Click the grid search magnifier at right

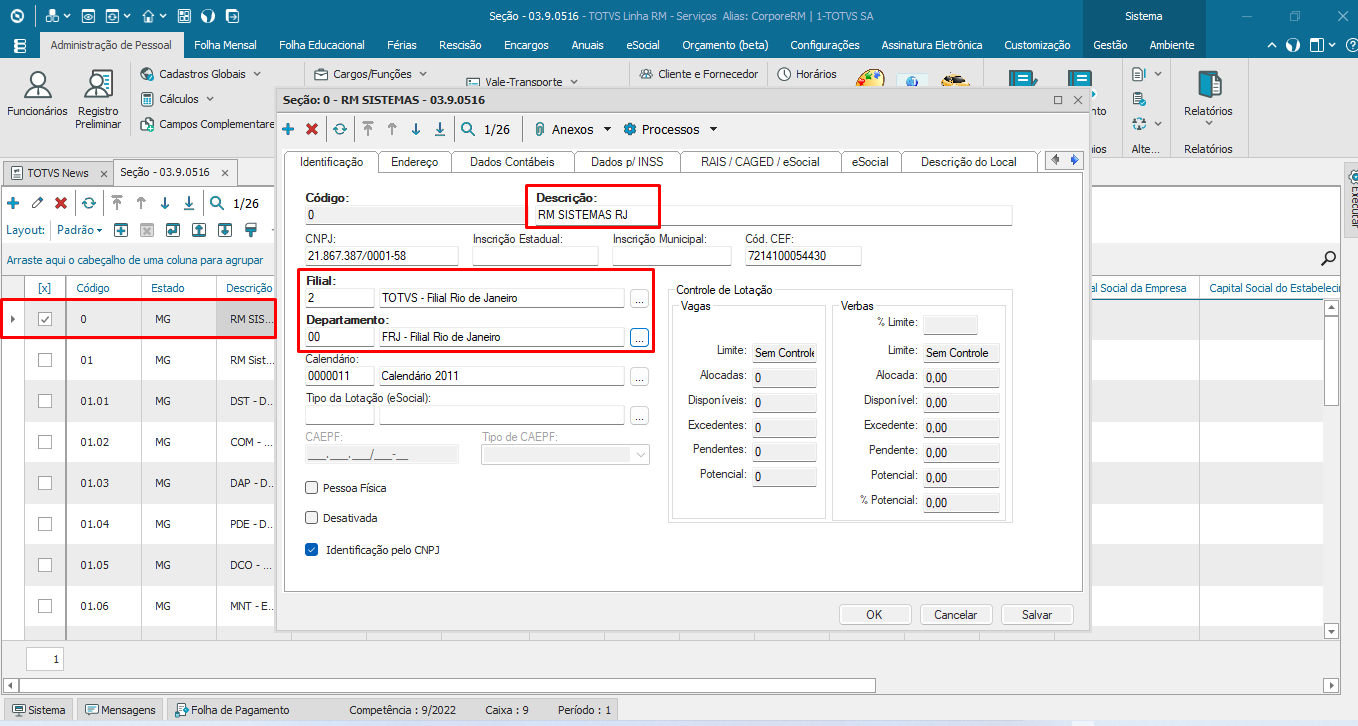pyautogui.click(x=1329, y=259)
